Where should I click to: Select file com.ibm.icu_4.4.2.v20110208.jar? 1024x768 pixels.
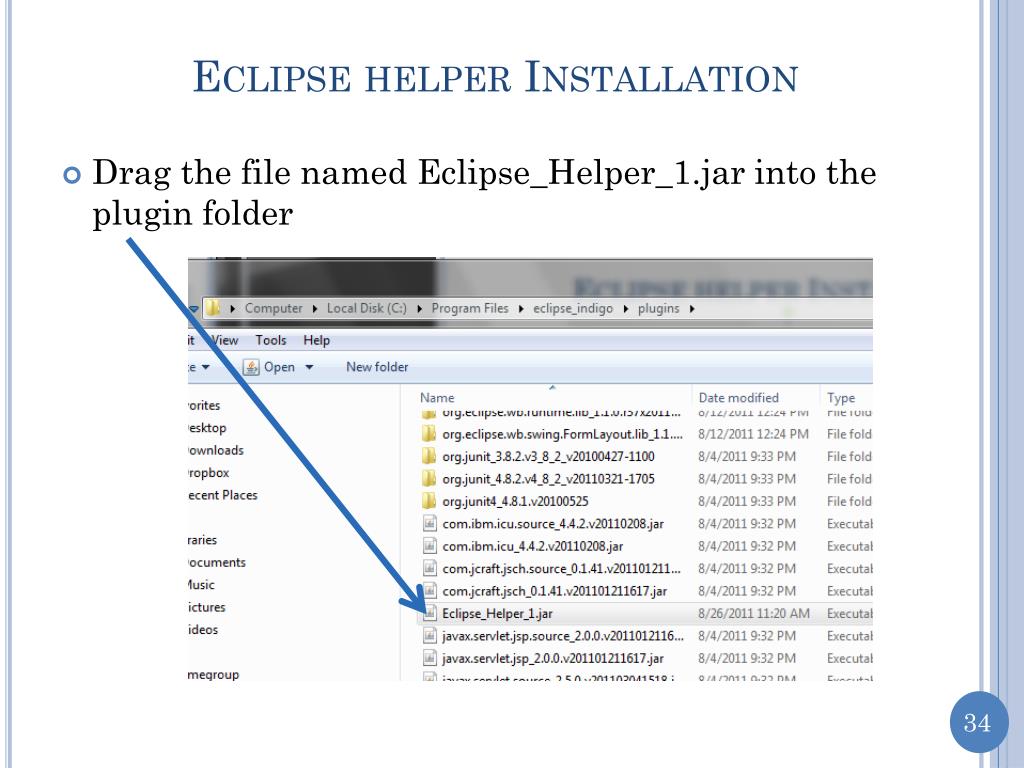click(x=532, y=546)
